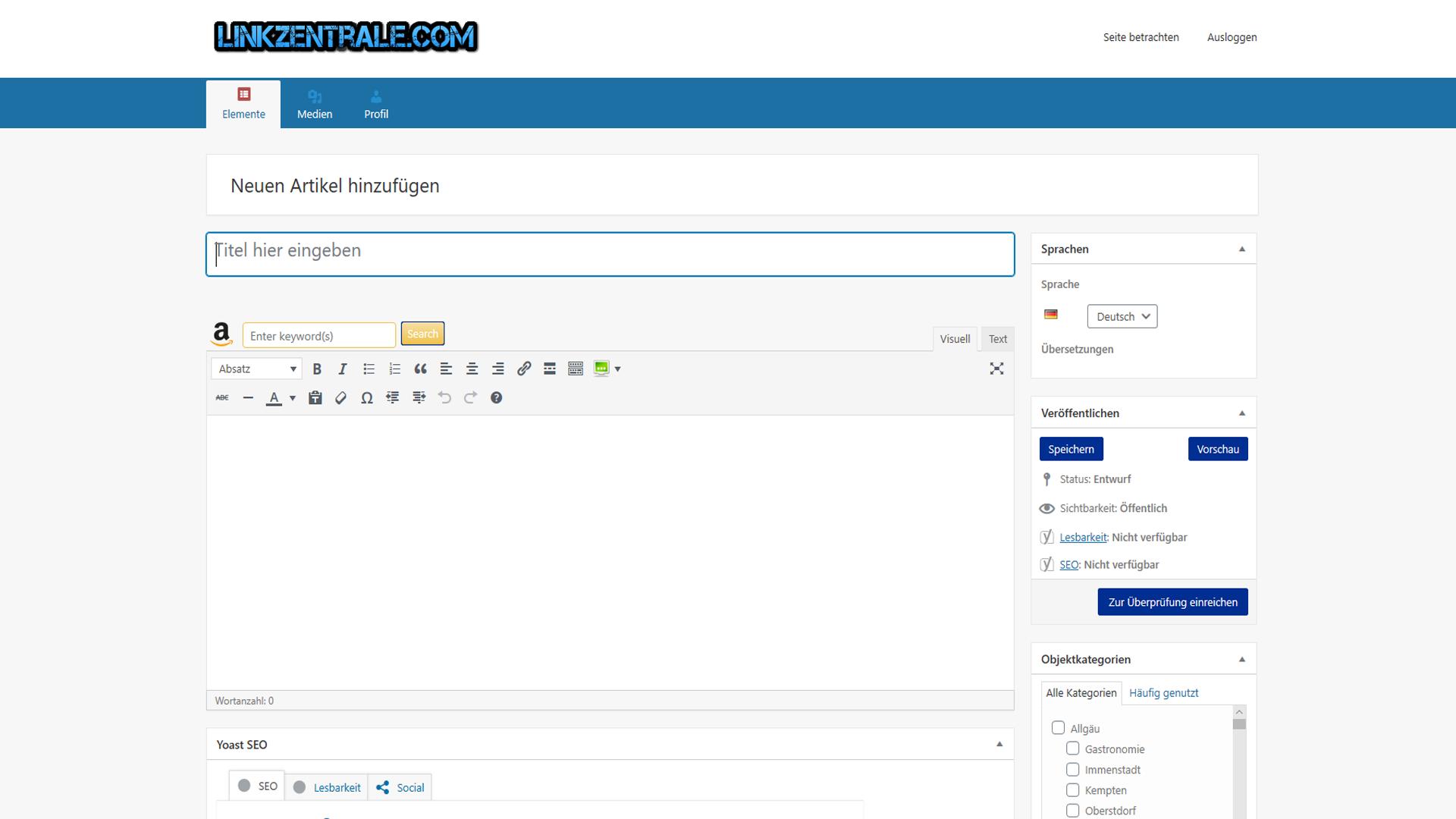Click the Amazon logo icon
This screenshot has width=1456, height=819.
(x=221, y=334)
